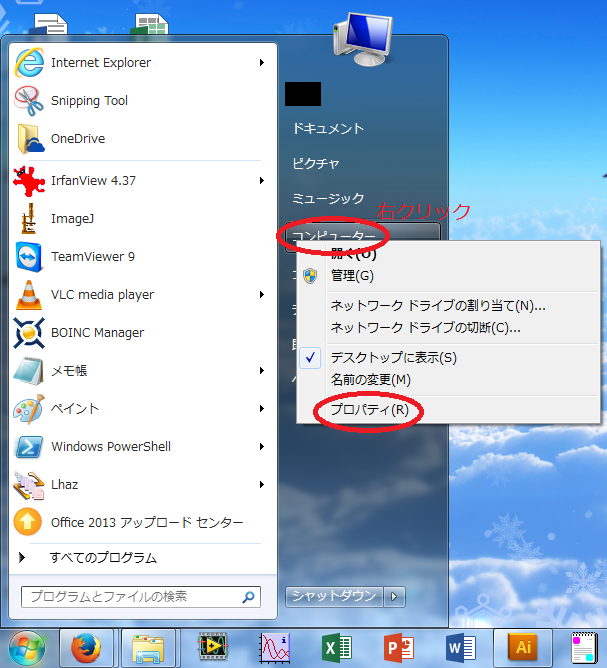Click the プログラムとファイルの検索 search box
The width and height of the screenshot is (607, 668).
tap(141, 597)
